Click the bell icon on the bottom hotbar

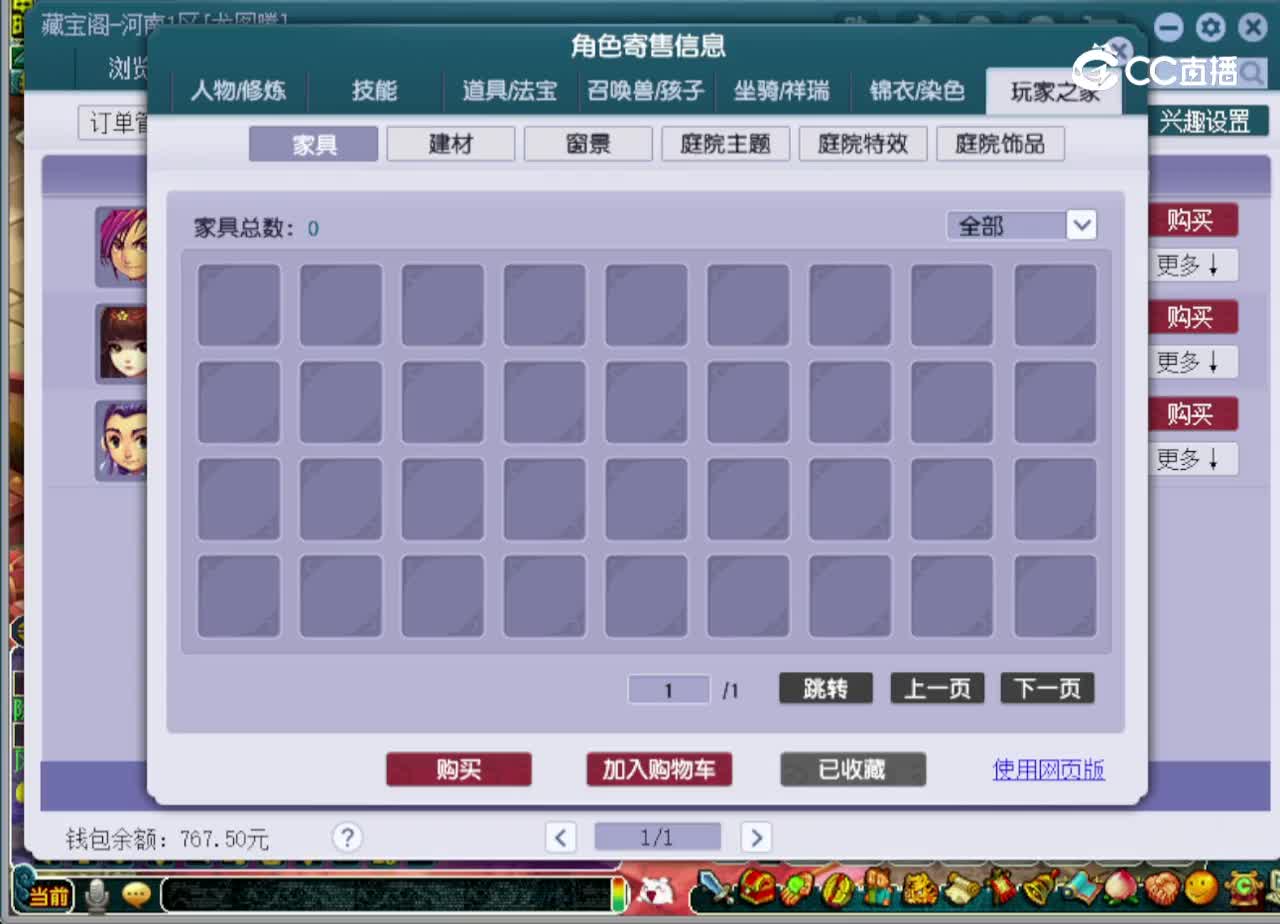pos(1040,890)
